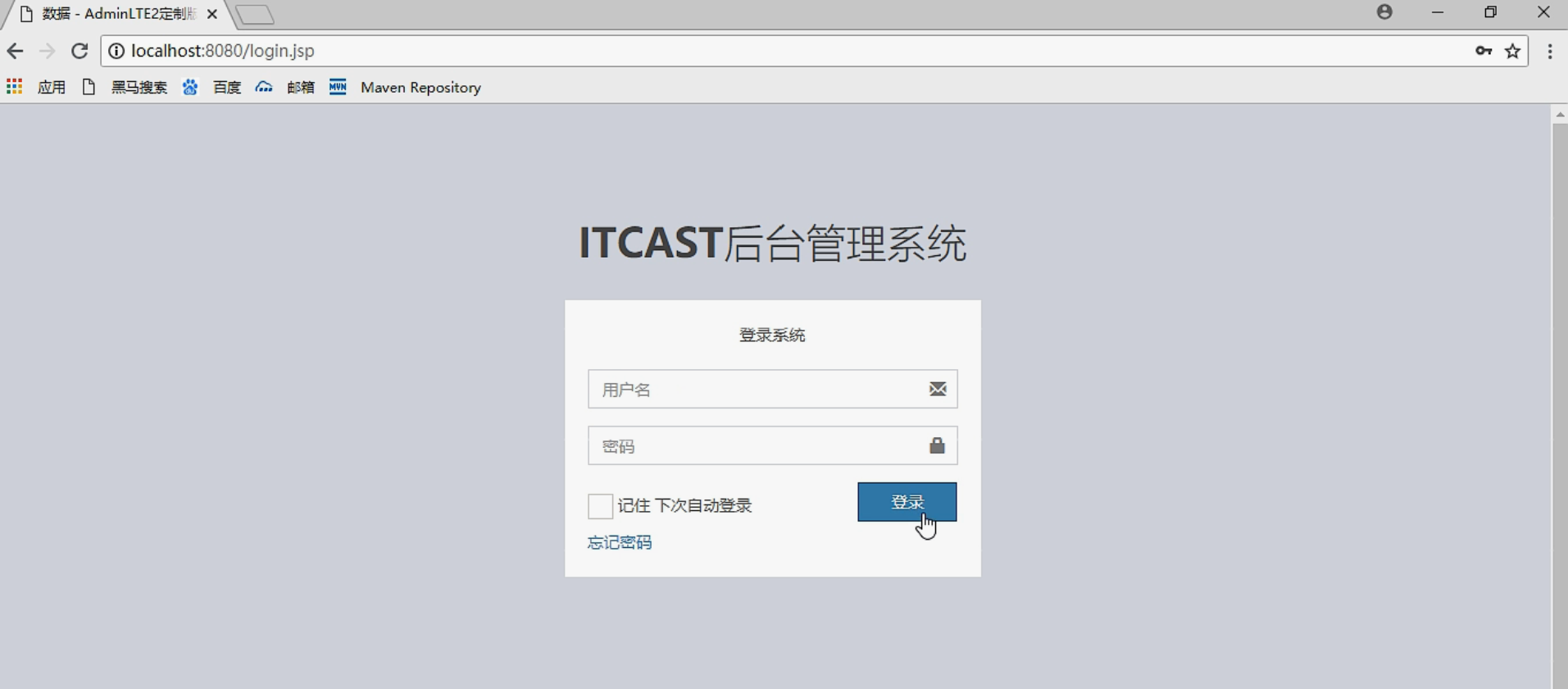This screenshot has height=689, width=1568.
Task: View site information icon in address bar
Action: pyautogui.click(x=116, y=51)
